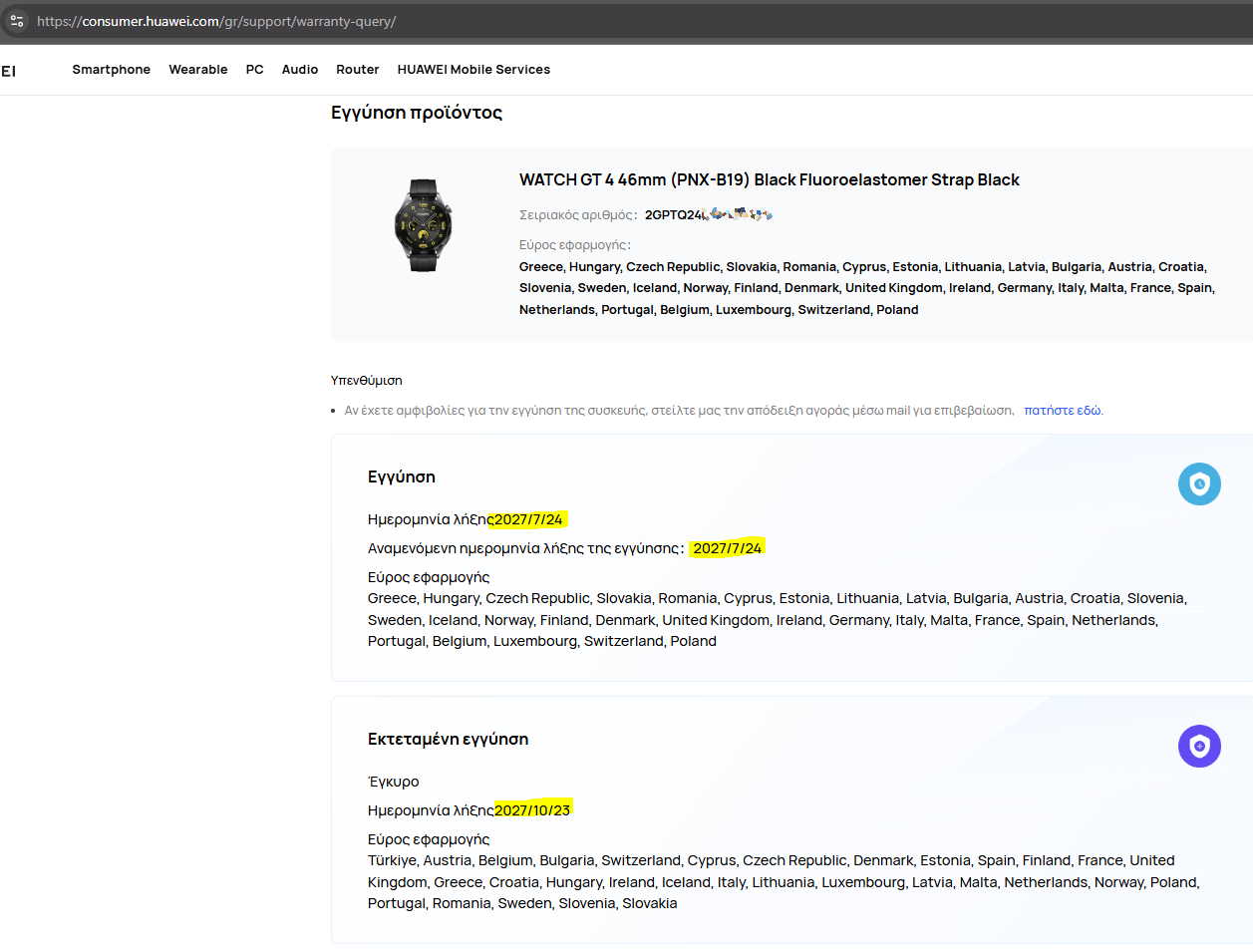The height and width of the screenshot is (952, 1253).
Task: Open the HUAWEI Mobile Services menu
Action: [x=473, y=70]
